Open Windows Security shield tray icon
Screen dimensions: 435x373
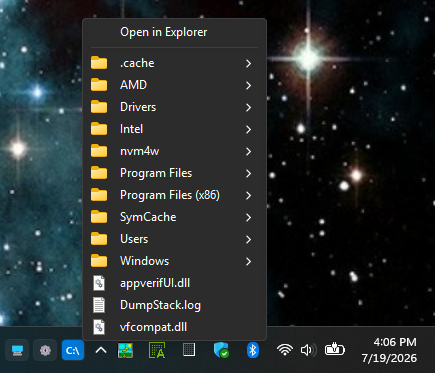pos(221,350)
